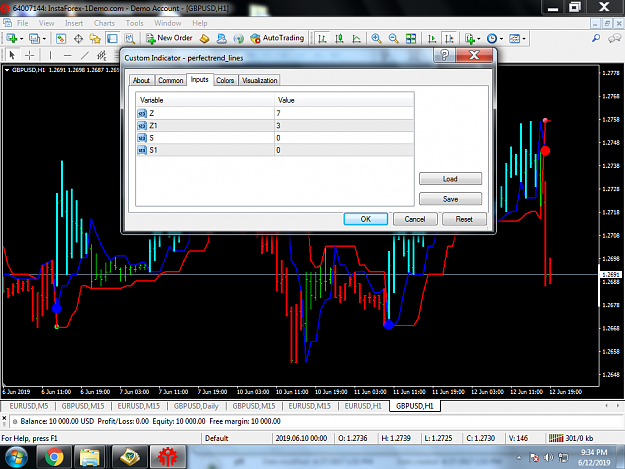Select the Cursor arrow tool
625x469 pixels.
[12, 55]
